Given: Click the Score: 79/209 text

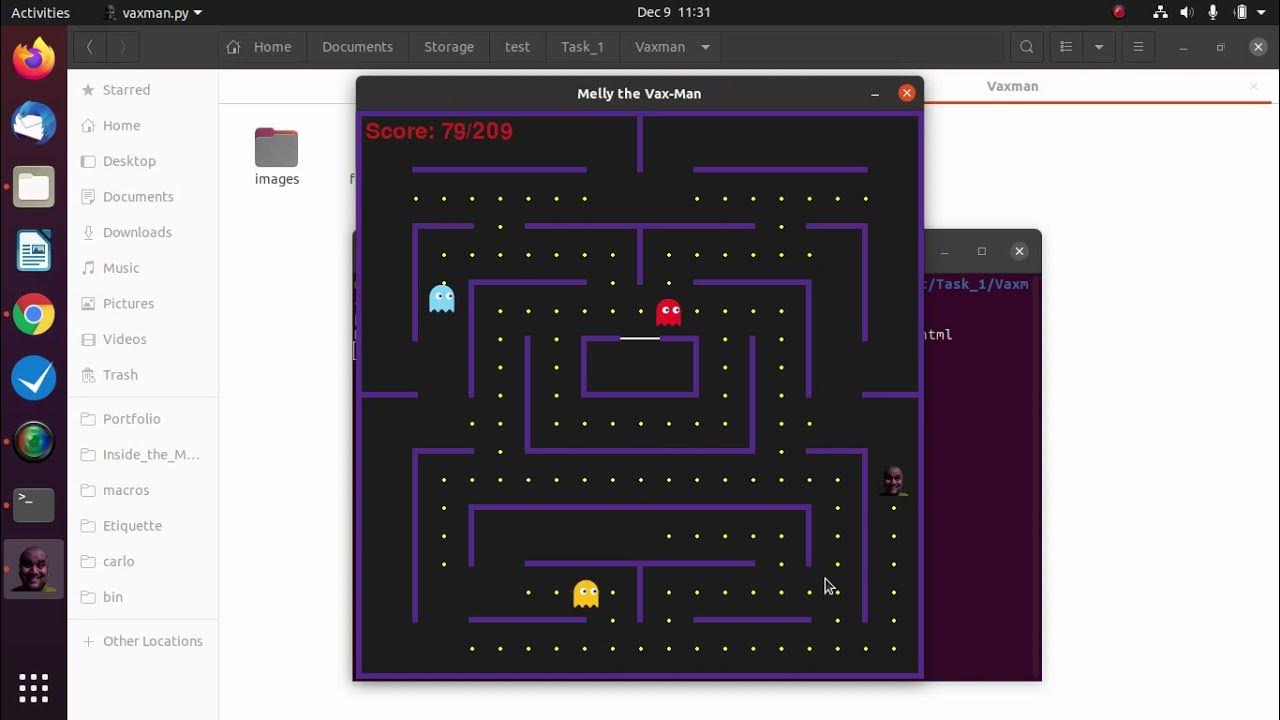Looking at the screenshot, I should (x=439, y=131).
